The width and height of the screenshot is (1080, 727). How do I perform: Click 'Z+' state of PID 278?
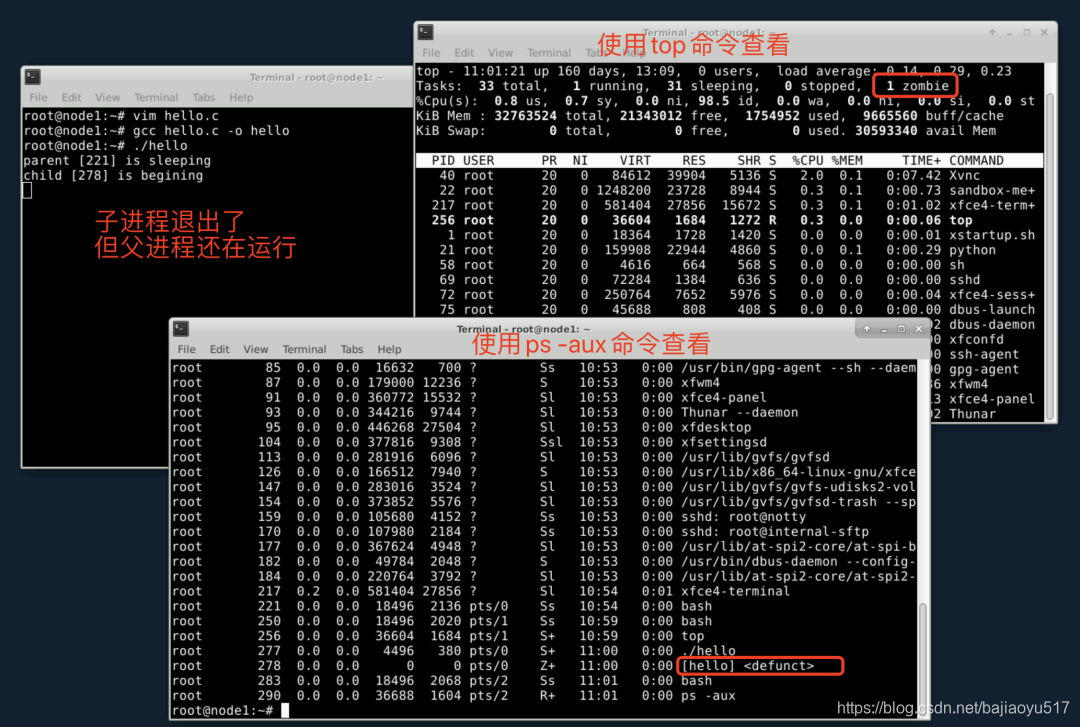548,666
